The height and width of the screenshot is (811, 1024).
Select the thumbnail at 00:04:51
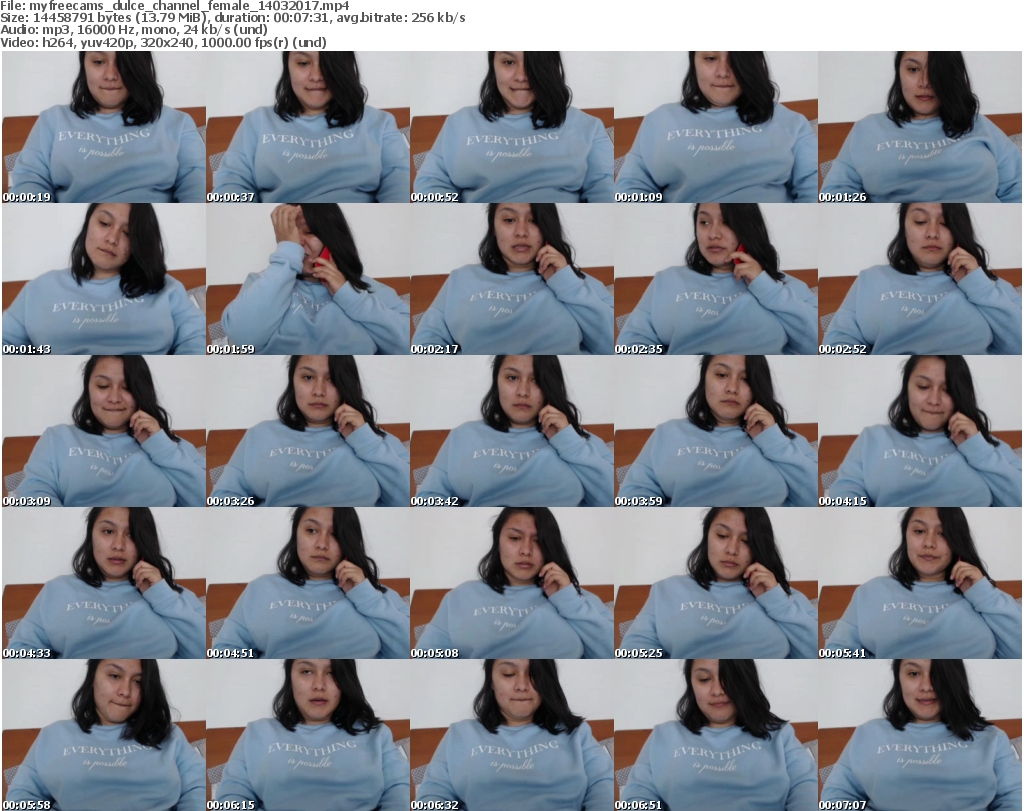pyautogui.click(x=307, y=583)
